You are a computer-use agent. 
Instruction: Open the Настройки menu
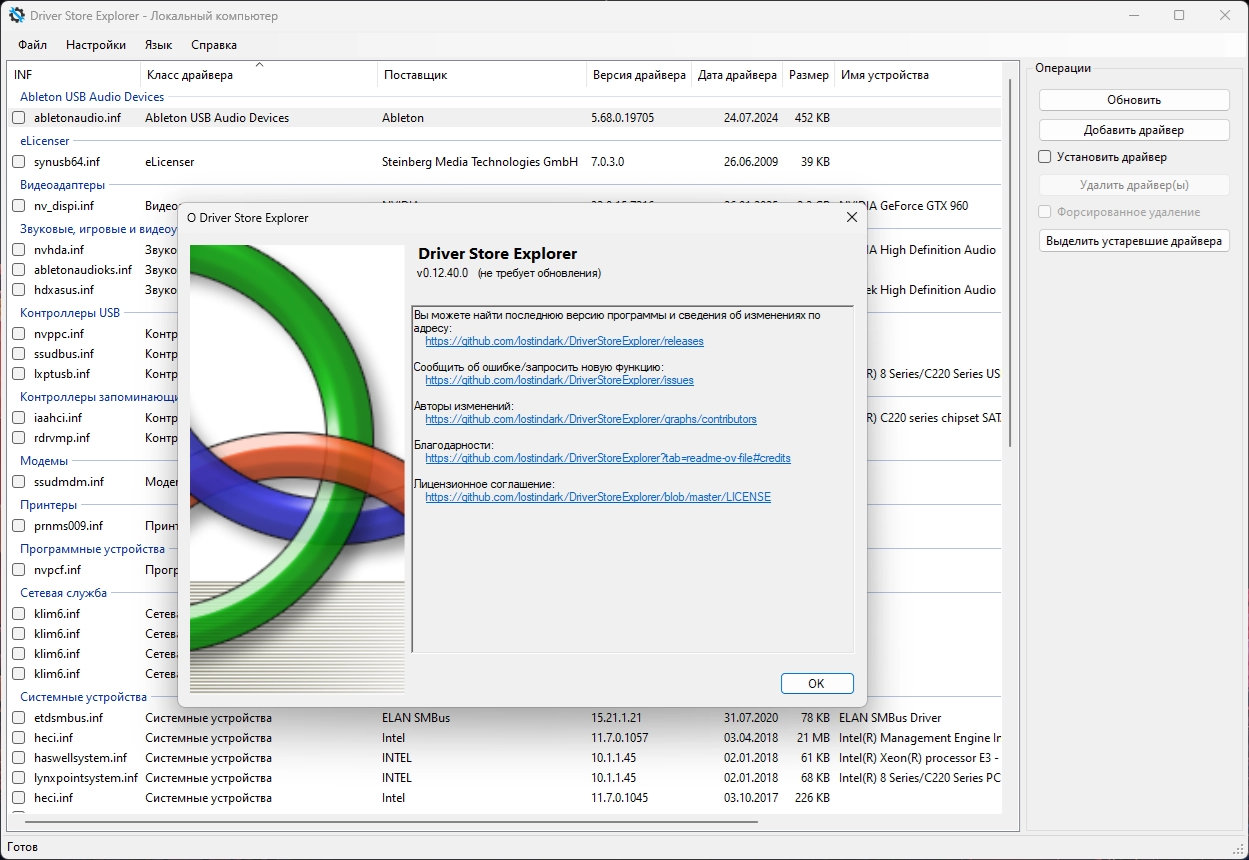click(x=96, y=45)
